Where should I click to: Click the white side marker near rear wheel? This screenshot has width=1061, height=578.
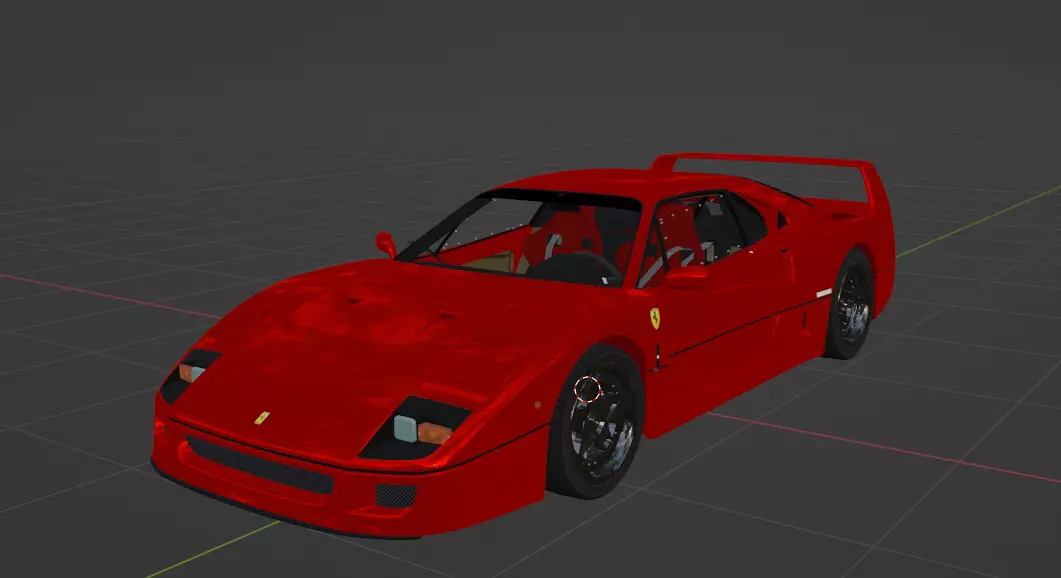(824, 293)
